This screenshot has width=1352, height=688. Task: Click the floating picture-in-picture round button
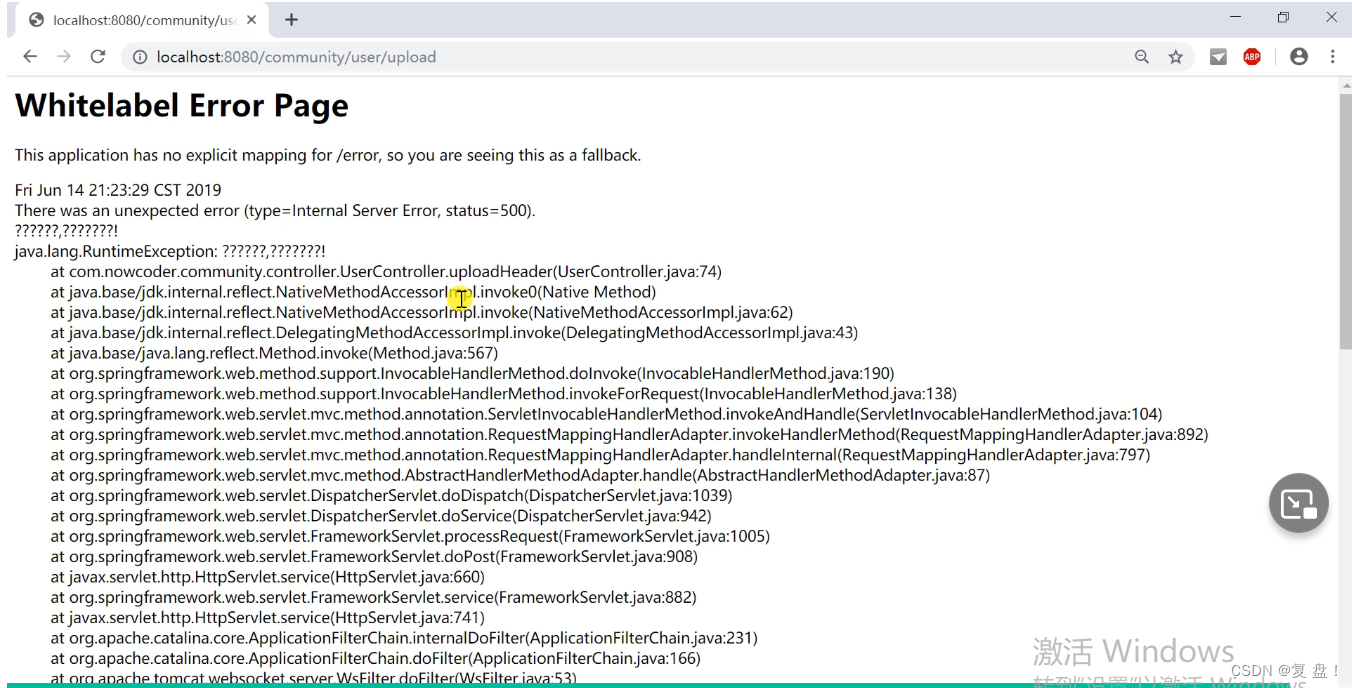(1299, 503)
